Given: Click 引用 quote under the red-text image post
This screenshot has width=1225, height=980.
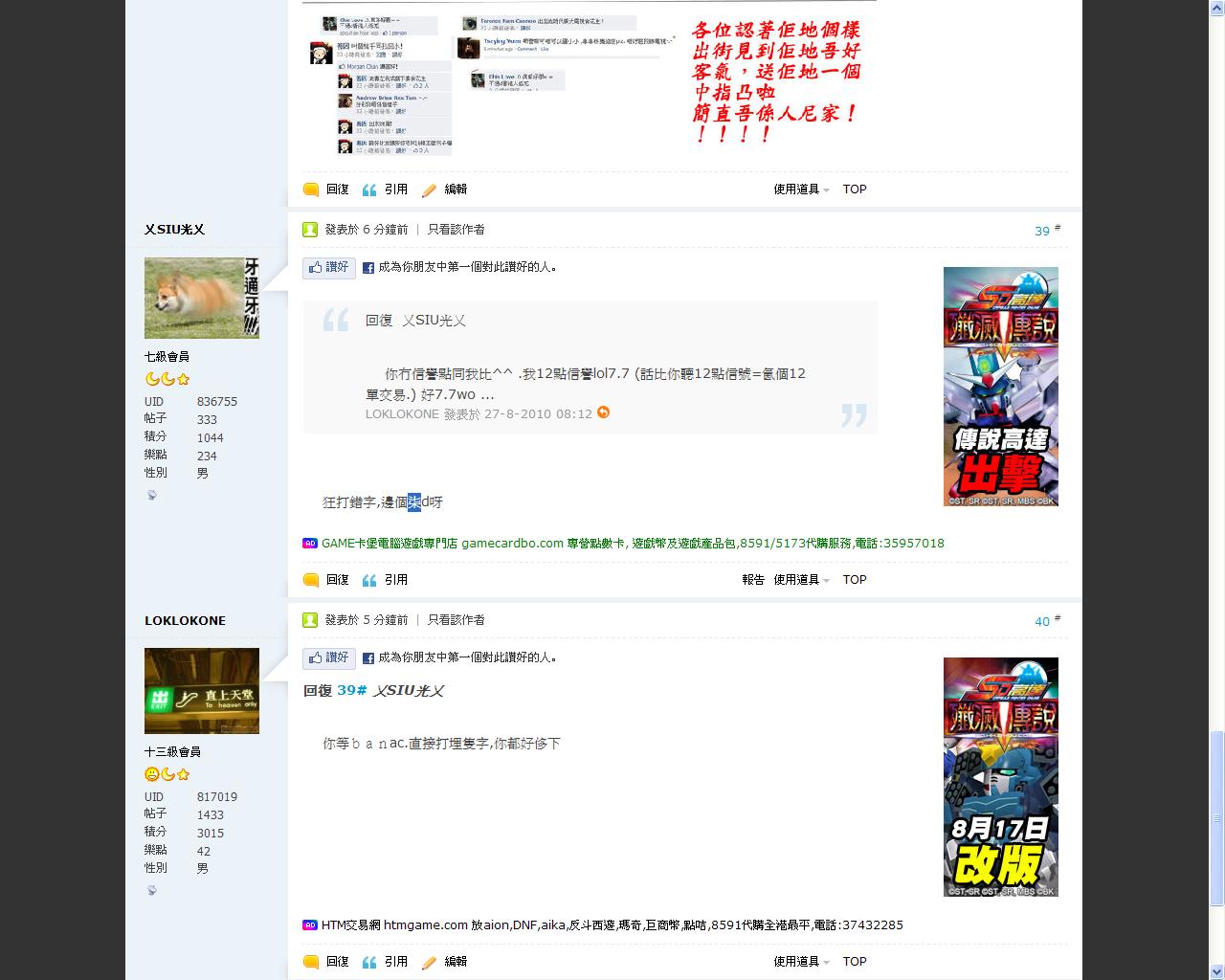Looking at the screenshot, I should [386, 189].
